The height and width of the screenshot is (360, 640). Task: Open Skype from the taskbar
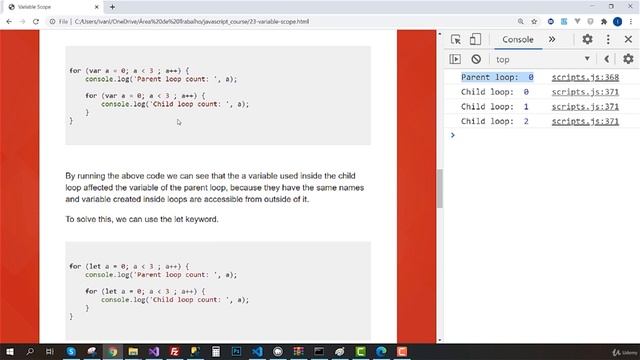point(71,351)
